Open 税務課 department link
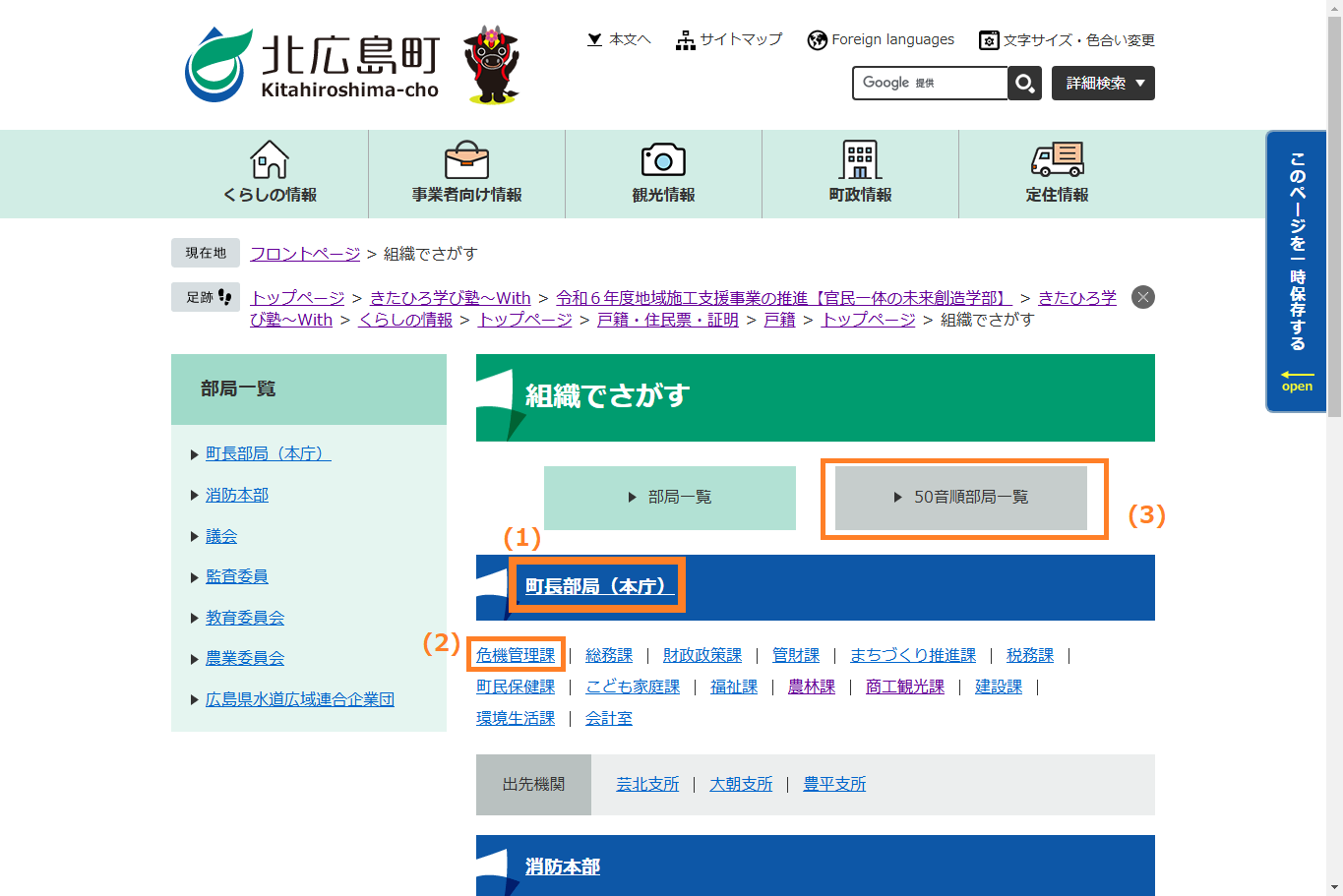Image resolution: width=1343 pixels, height=896 pixels. pyautogui.click(x=1030, y=655)
